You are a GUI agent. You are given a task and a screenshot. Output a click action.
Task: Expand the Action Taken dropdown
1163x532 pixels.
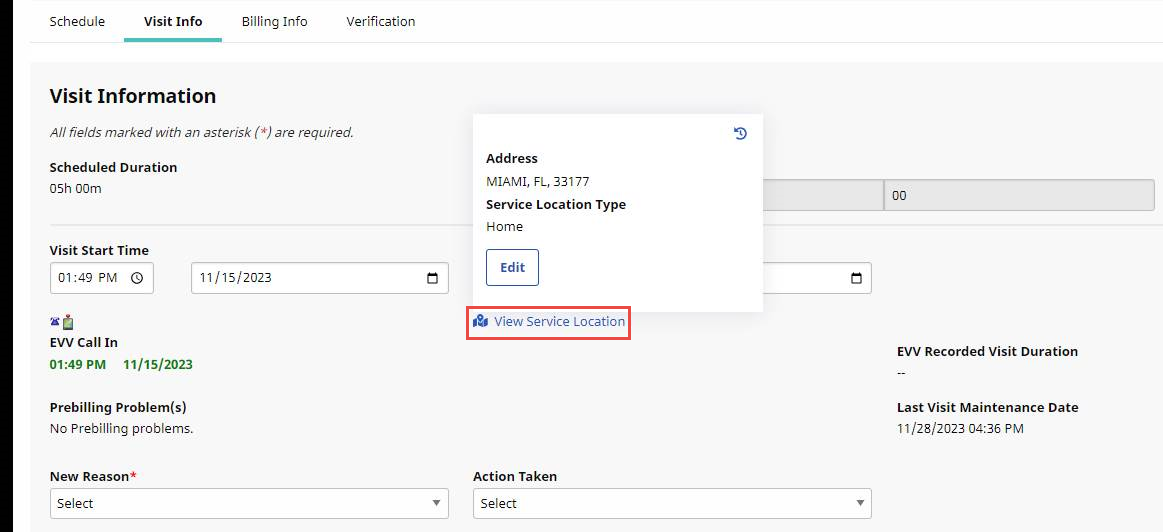671,503
